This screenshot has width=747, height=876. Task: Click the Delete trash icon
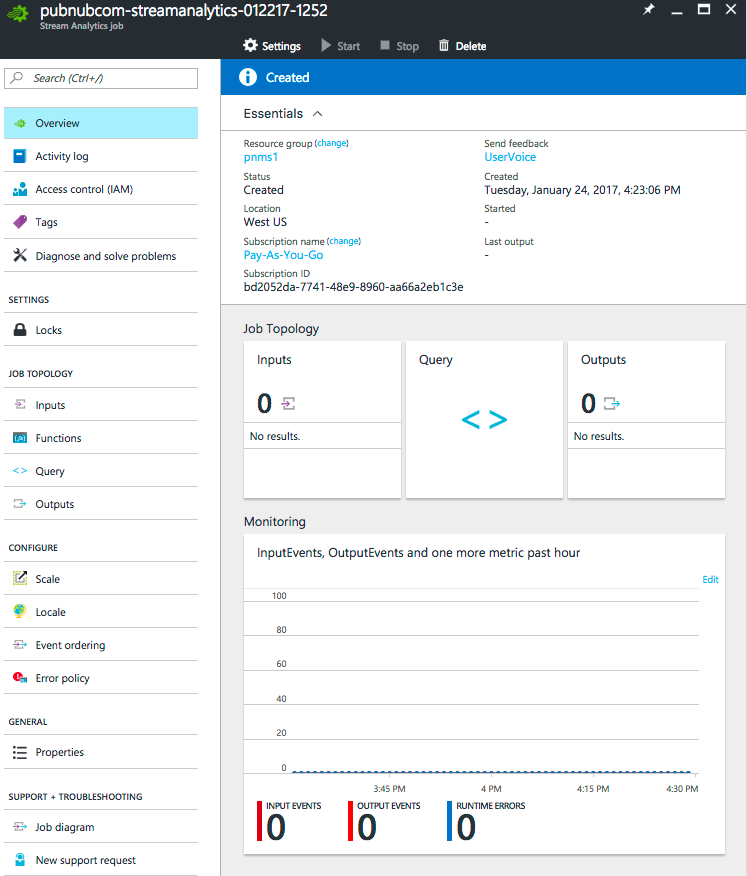click(444, 45)
